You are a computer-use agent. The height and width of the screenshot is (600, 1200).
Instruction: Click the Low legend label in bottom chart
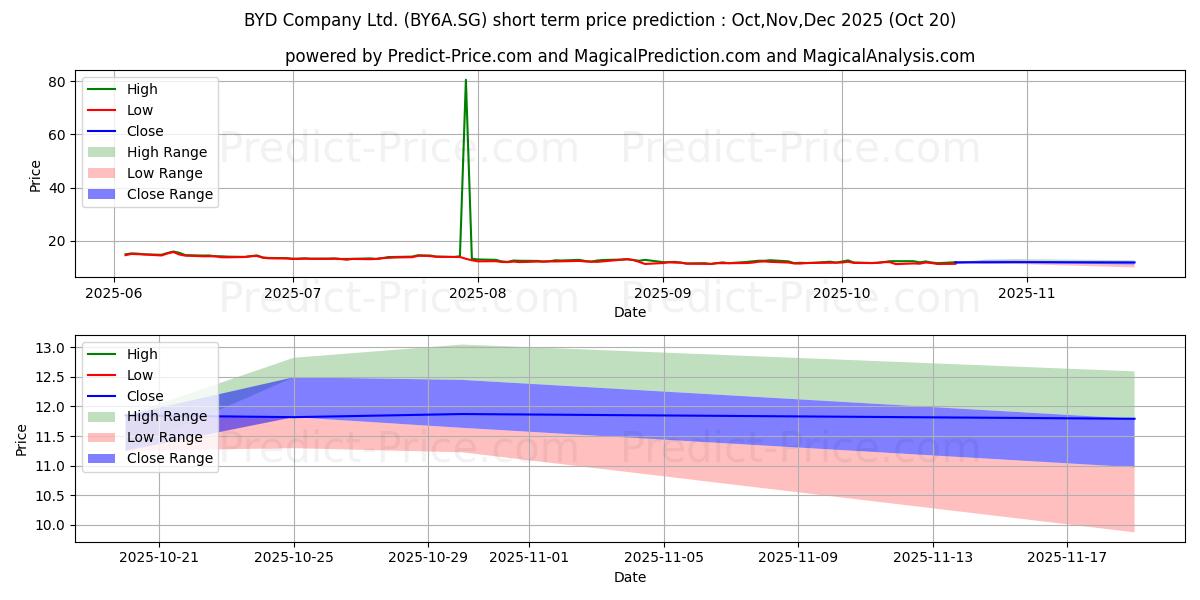coord(140,375)
